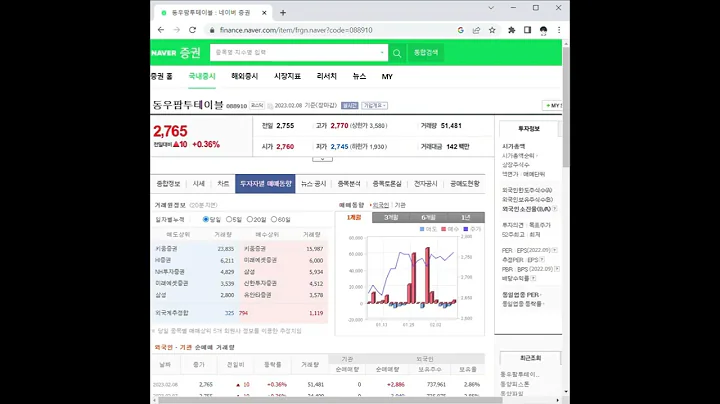The height and width of the screenshot is (404, 720).
Task: Select the 투자자별 매매동향 tab
Action: tap(265, 184)
